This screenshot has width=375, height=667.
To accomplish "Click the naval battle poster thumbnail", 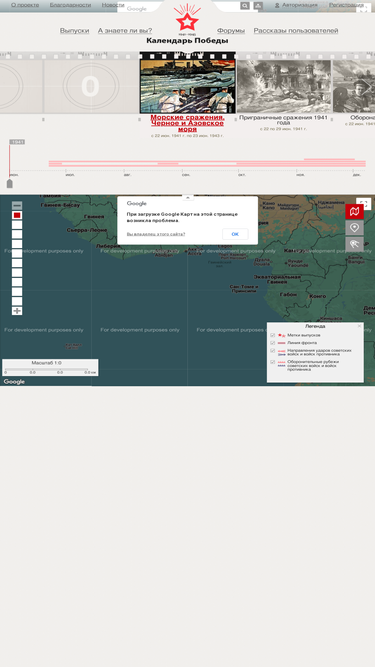I will 188,86.
